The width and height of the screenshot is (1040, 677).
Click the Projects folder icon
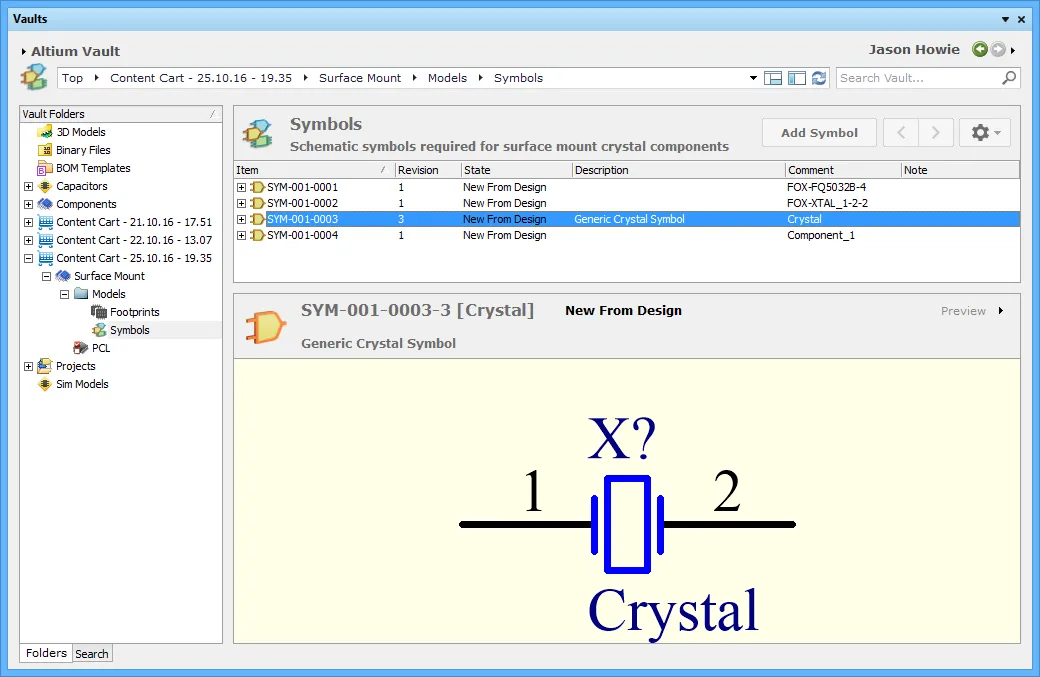click(x=45, y=365)
